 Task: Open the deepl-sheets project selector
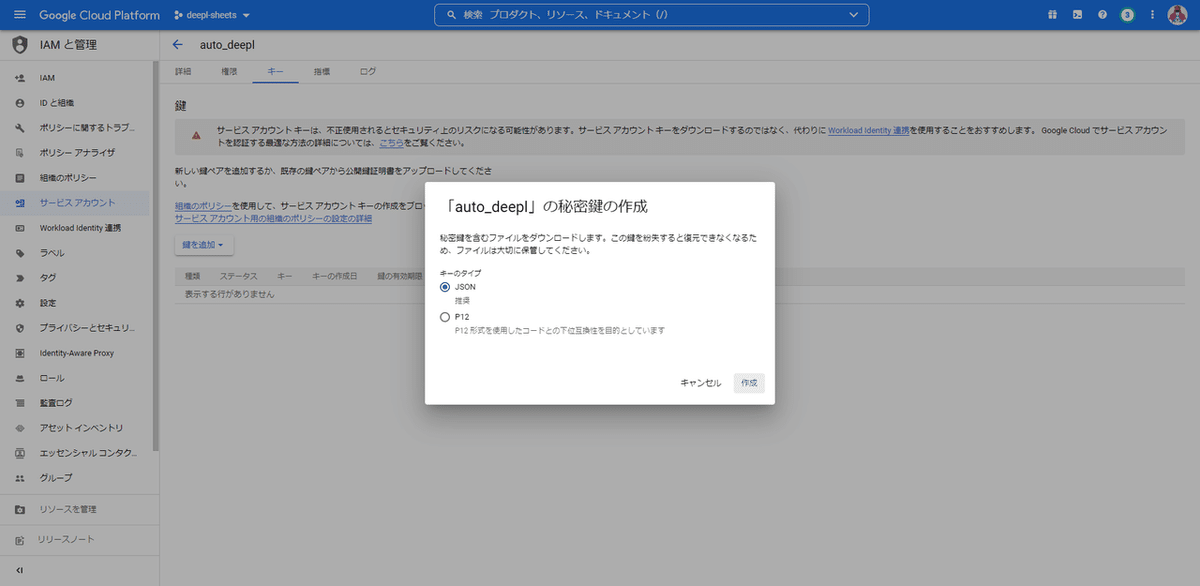click(212, 15)
